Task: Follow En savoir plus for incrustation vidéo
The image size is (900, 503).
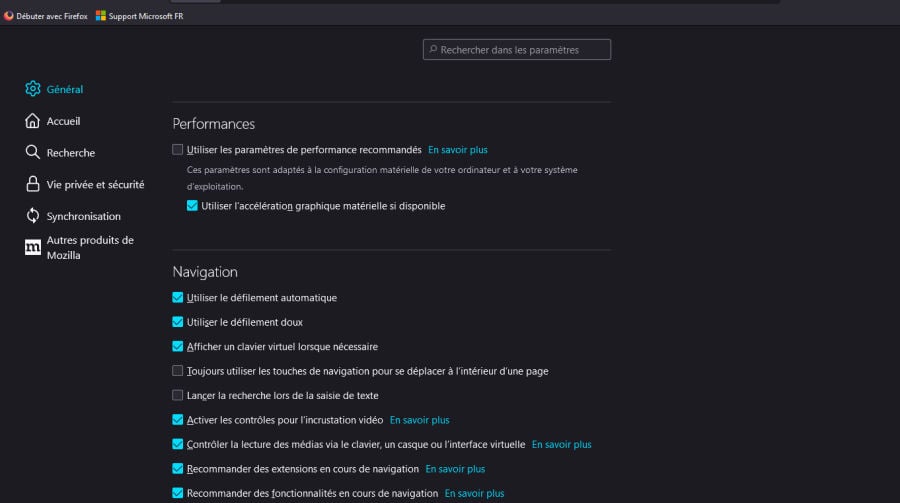Action: coord(419,420)
